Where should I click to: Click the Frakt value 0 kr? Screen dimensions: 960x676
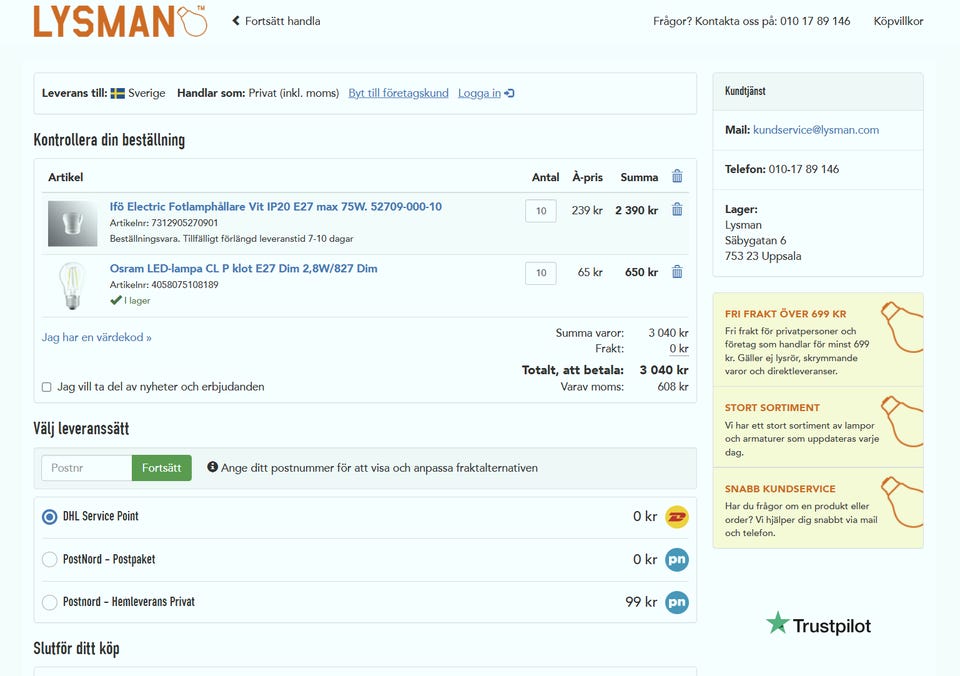pyautogui.click(x=679, y=348)
